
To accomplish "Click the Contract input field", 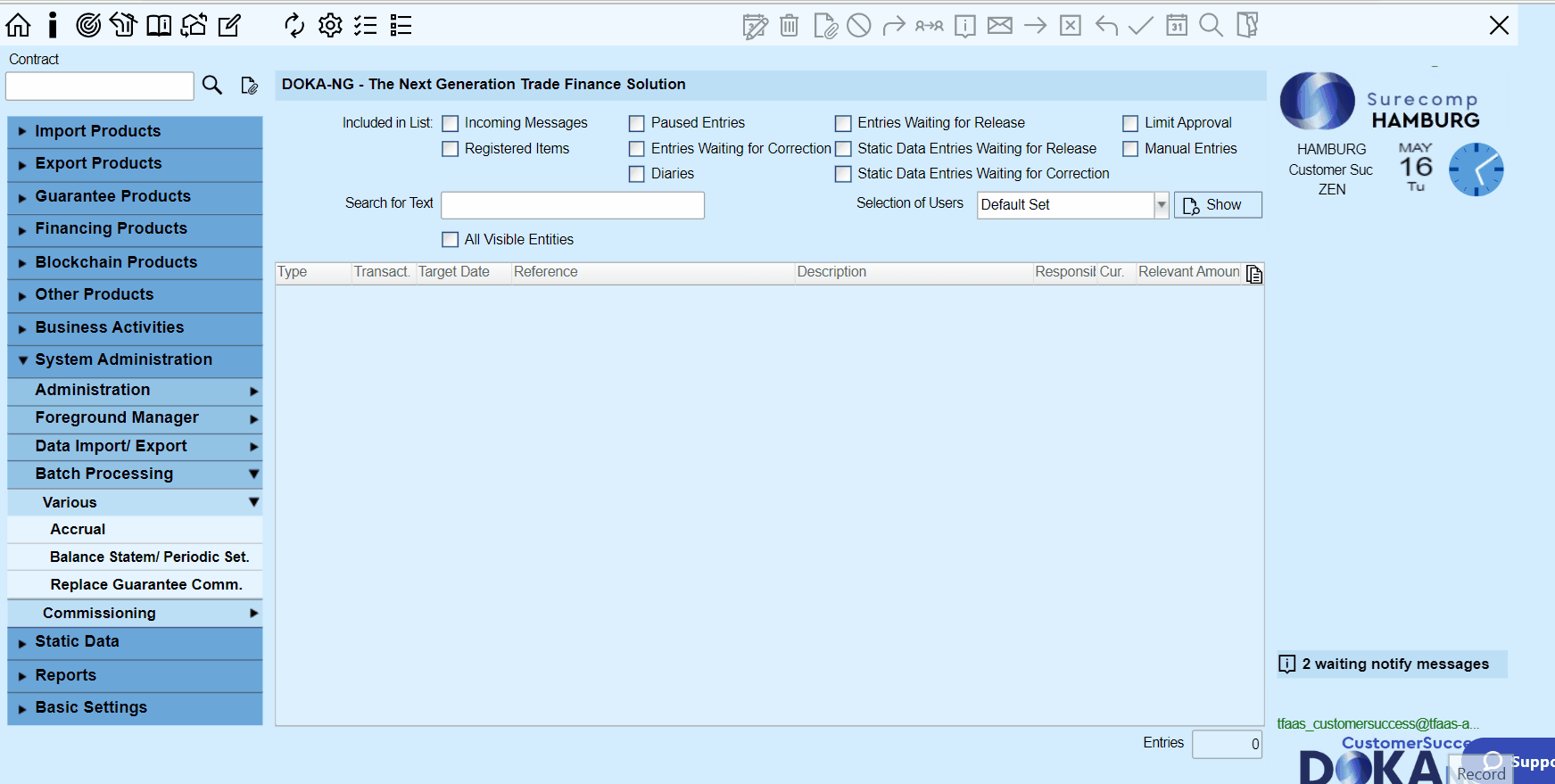I will [x=100, y=86].
